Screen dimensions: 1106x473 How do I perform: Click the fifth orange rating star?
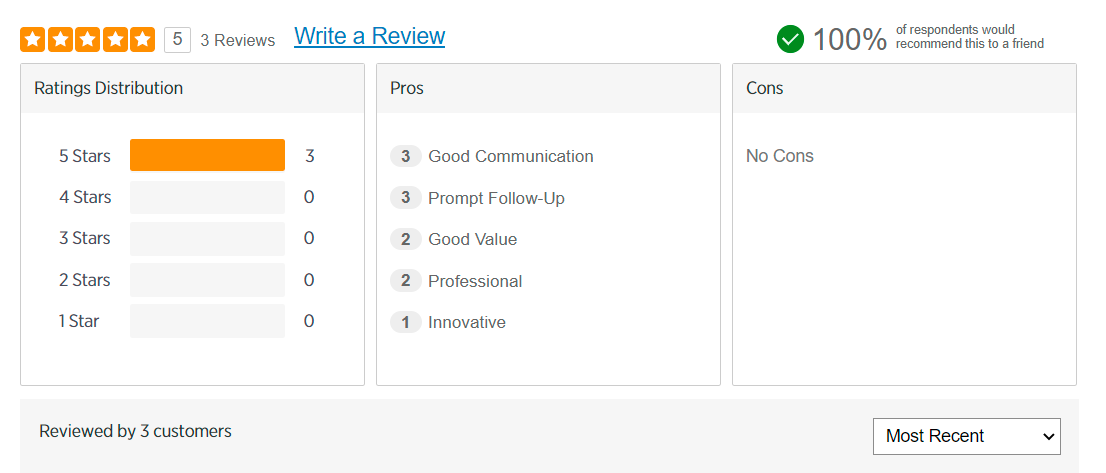pos(143,40)
